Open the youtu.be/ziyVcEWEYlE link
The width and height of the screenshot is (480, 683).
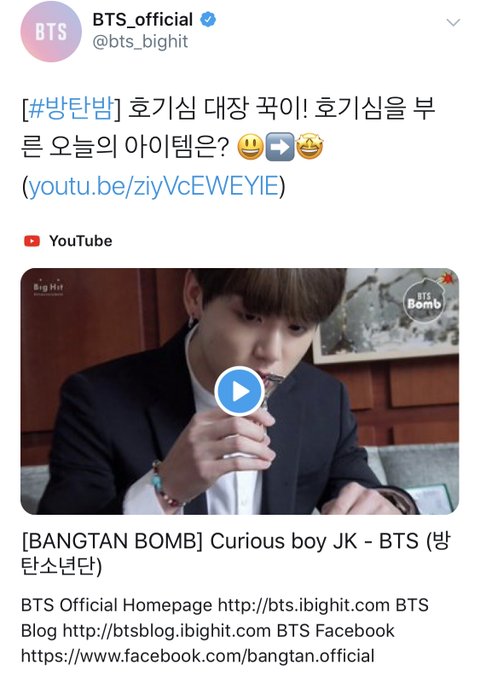pos(153,186)
